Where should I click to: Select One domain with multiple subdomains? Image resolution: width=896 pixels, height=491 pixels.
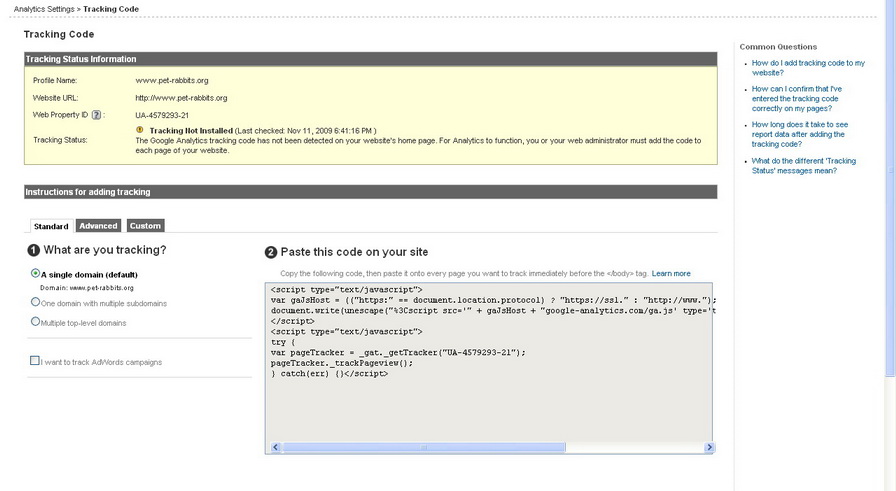35,302
